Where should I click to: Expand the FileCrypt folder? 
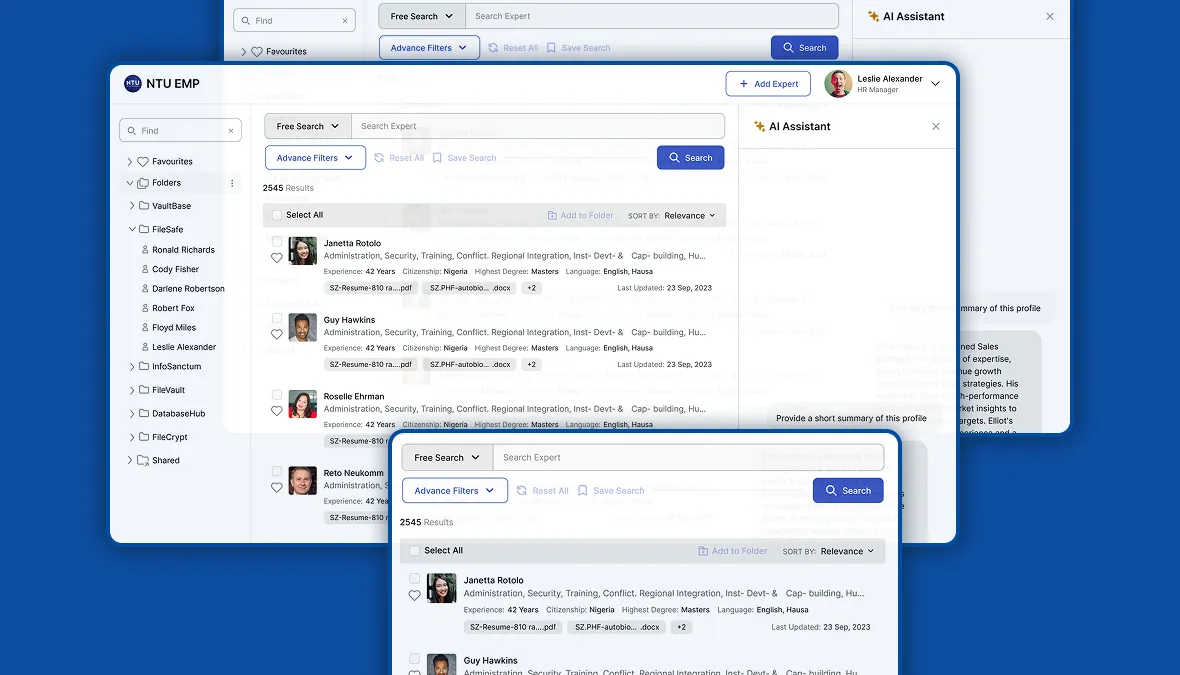click(132, 437)
